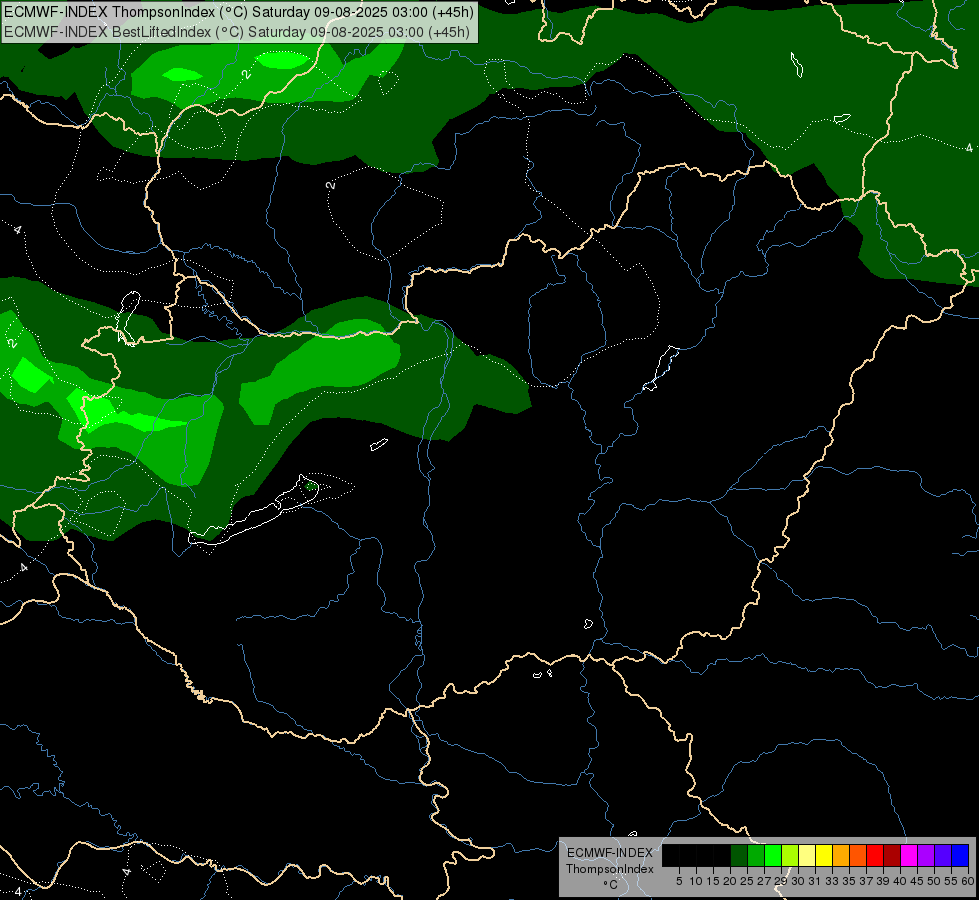Click the bright red 37–39 legend swatch
Viewport: 979px width, 900px height.
pos(875,855)
